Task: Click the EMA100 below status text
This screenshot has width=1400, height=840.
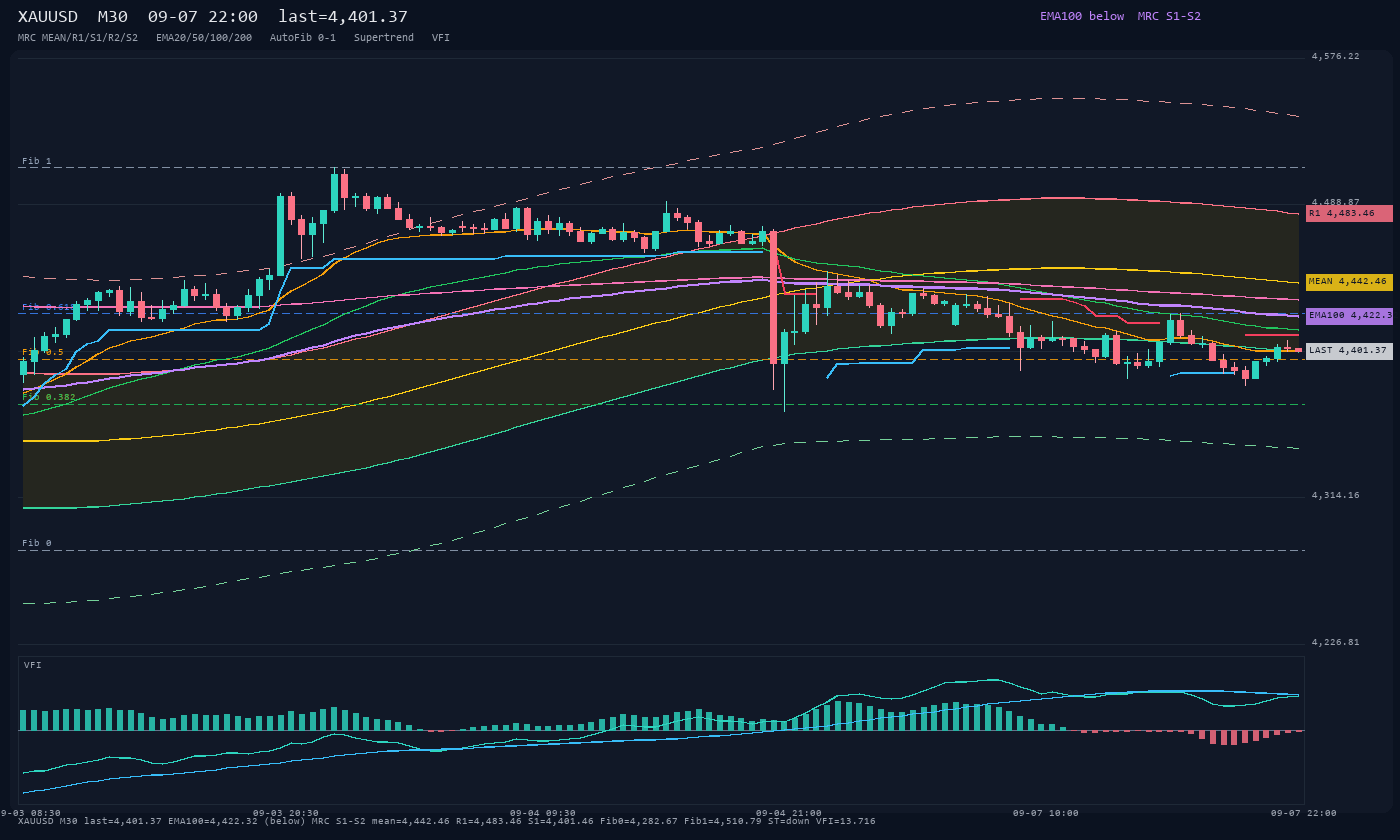Action: [1082, 16]
